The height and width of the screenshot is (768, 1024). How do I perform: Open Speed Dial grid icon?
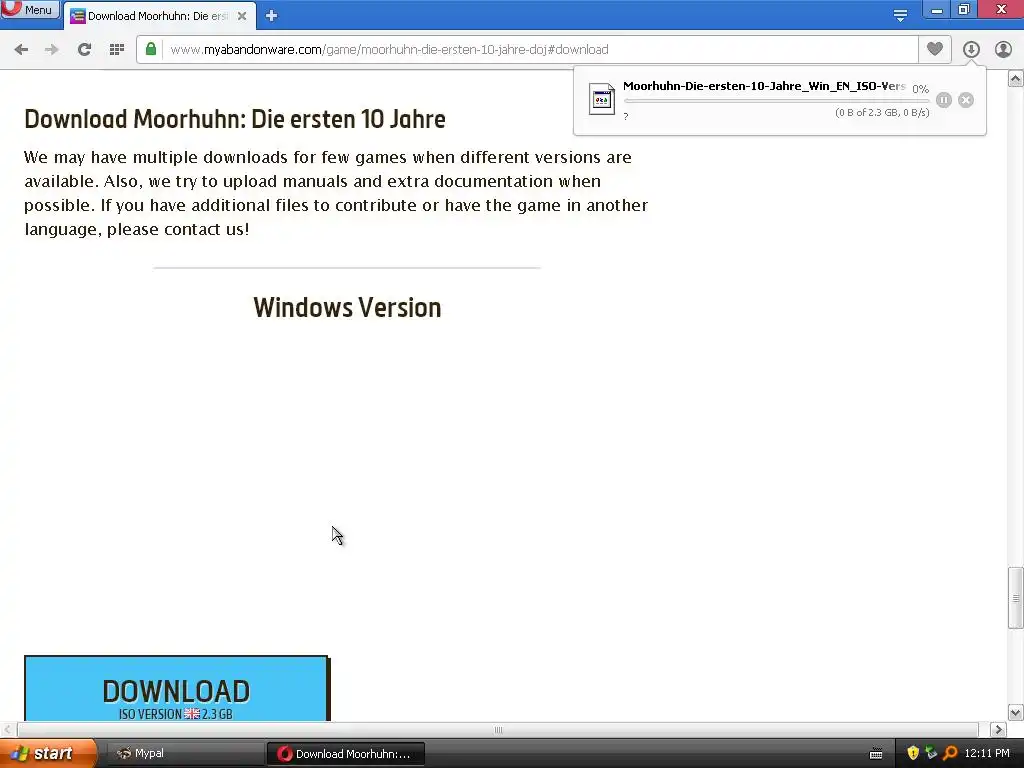(117, 50)
